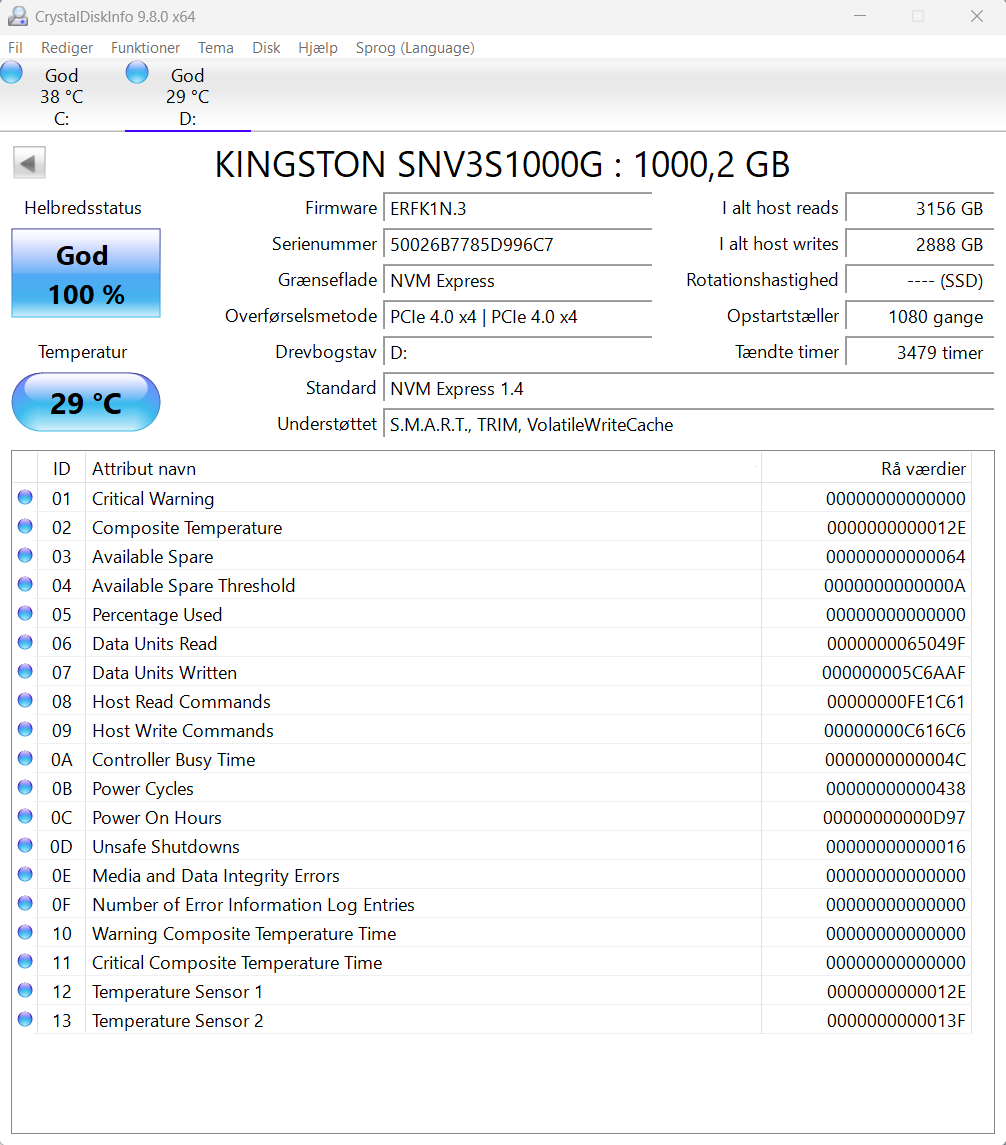Image resolution: width=1006 pixels, height=1145 pixels.
Task: Click the God 100 % health status button
Action: coord(86,273)
